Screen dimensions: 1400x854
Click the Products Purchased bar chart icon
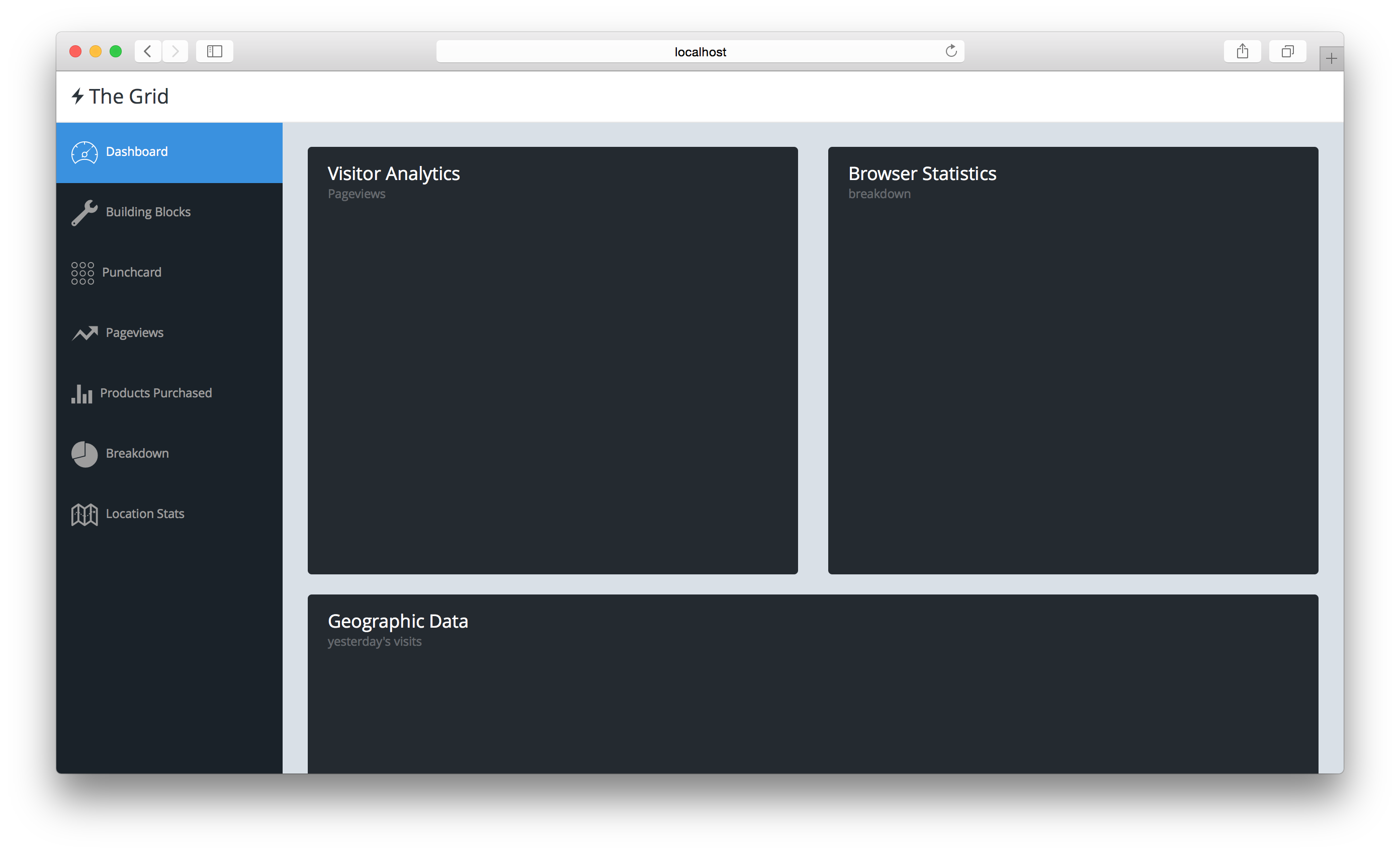click(x=82, y=394)
